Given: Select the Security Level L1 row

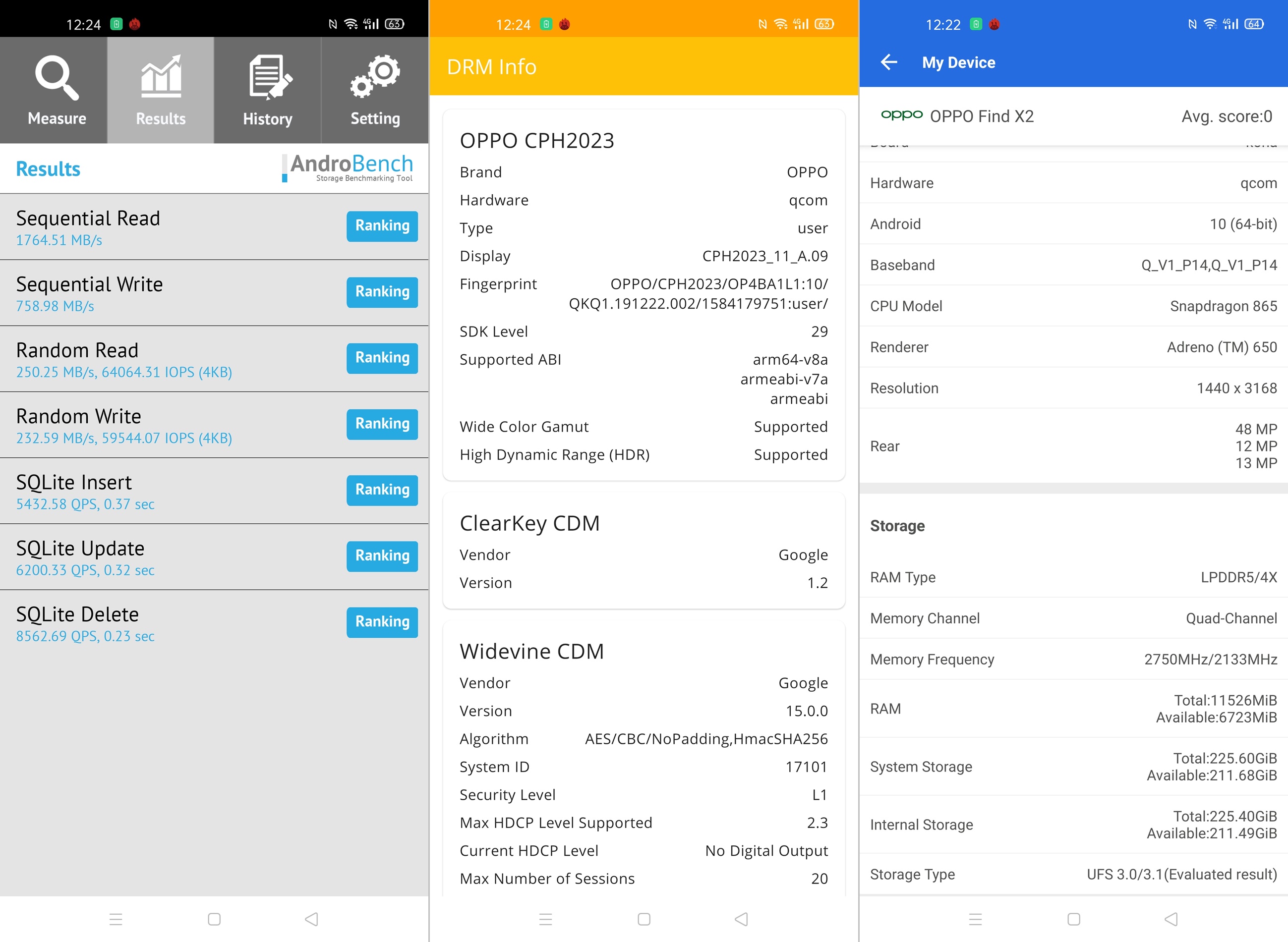Looking at the screenshot, I should point(644,795).
